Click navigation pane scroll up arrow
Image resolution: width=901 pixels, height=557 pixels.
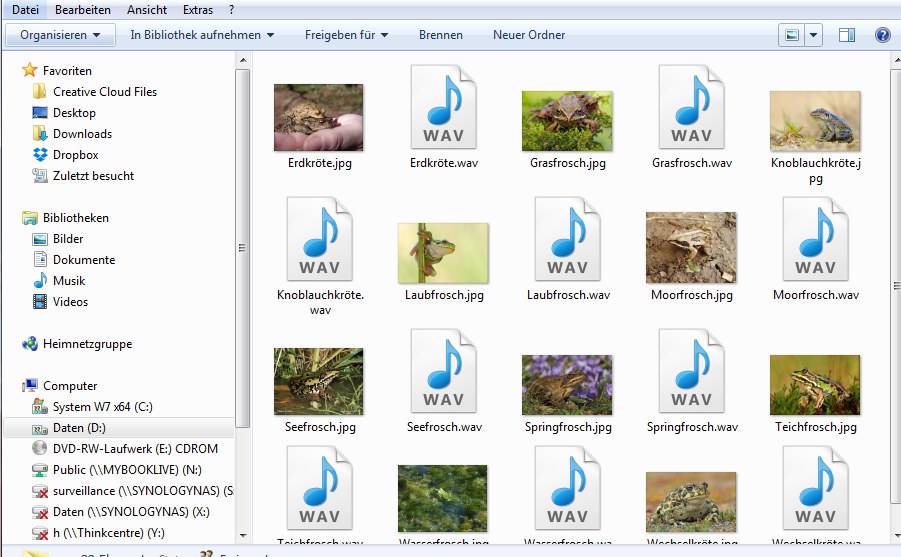[242, 60]
